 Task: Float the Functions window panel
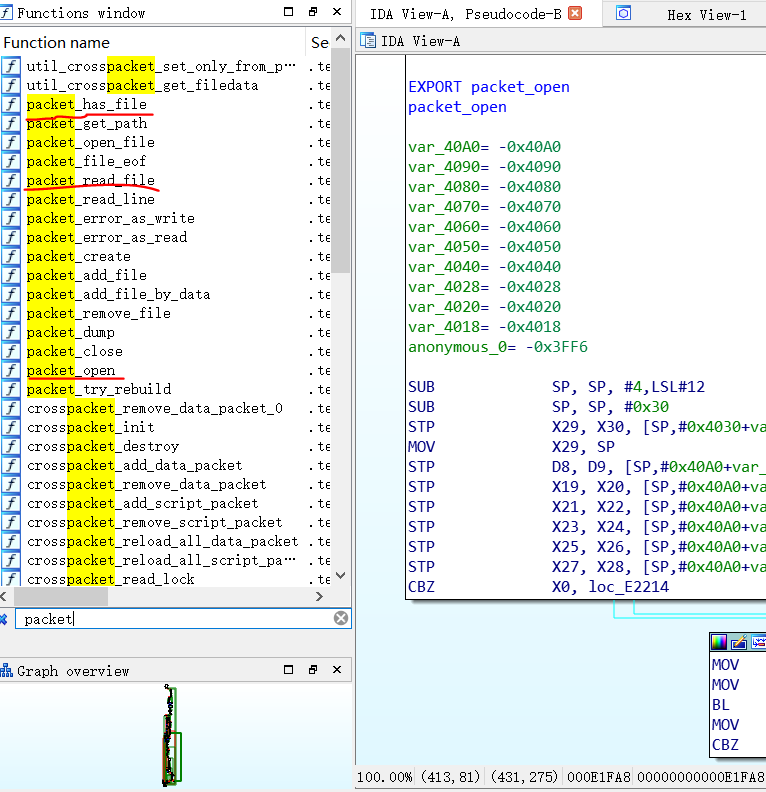point(313,13)
